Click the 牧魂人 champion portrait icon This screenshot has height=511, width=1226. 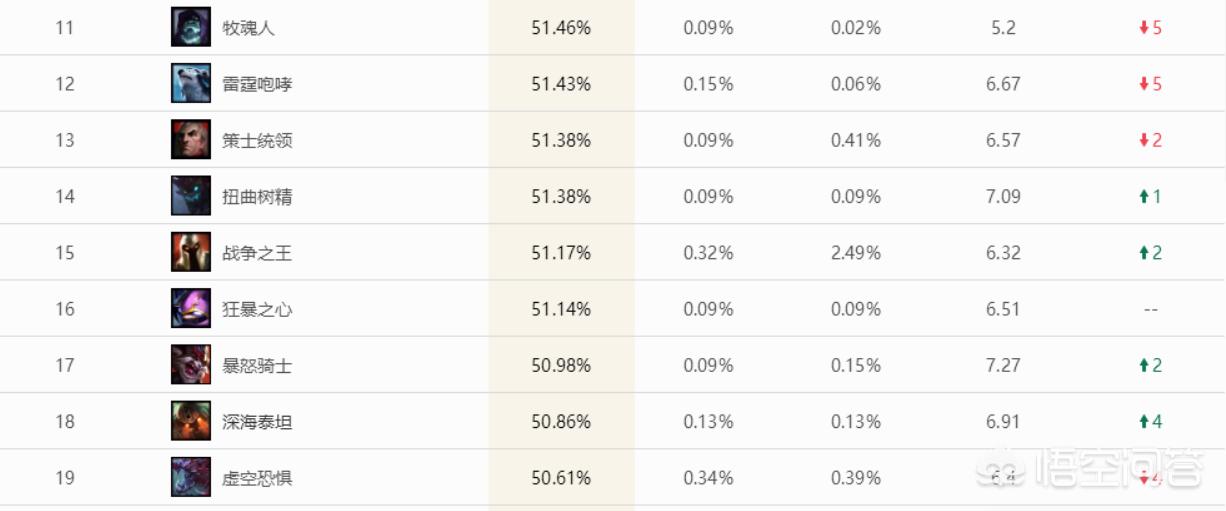coord(191,27)
